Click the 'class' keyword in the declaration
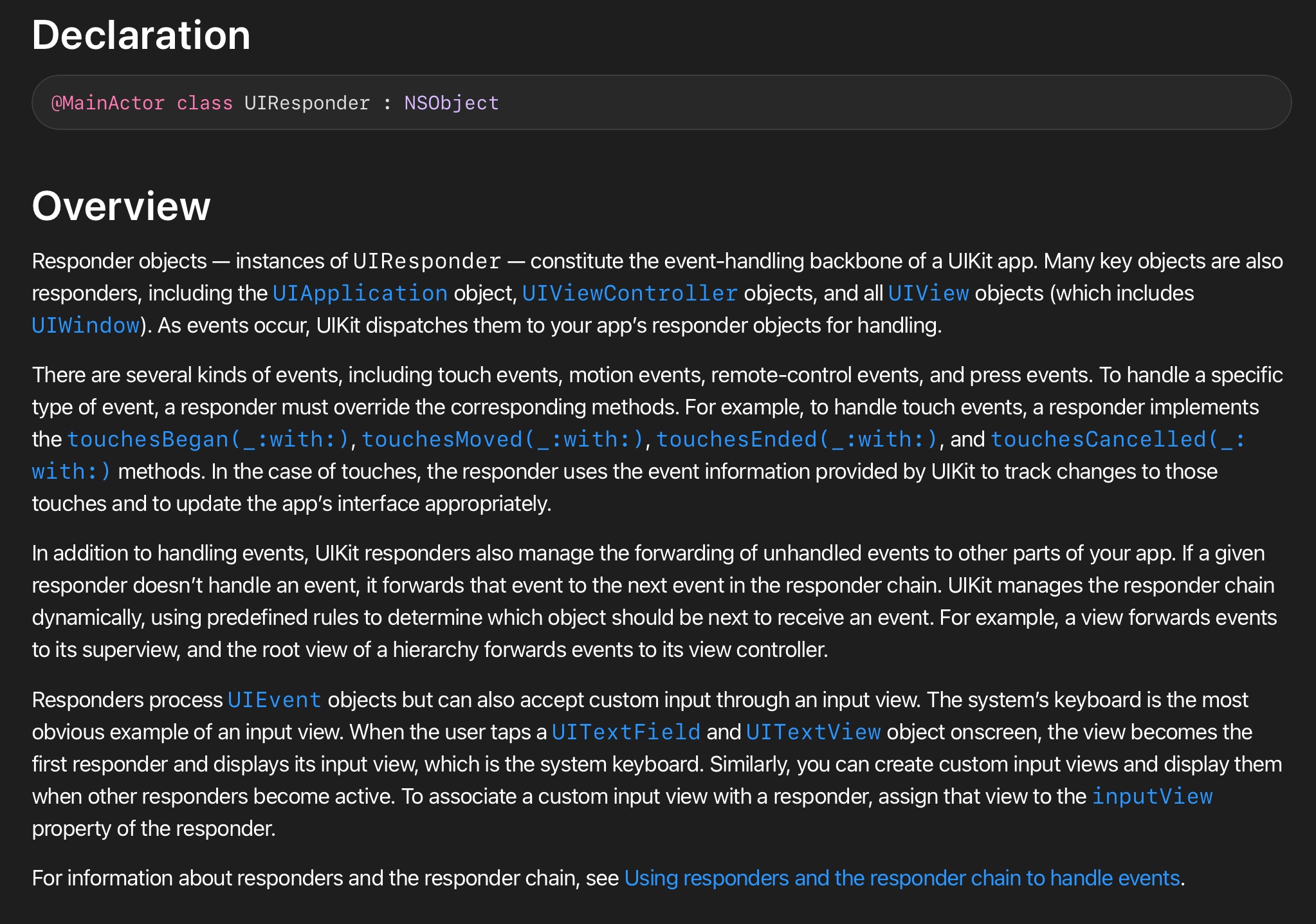The image size is (1316, 924). (x=205, y=103)
